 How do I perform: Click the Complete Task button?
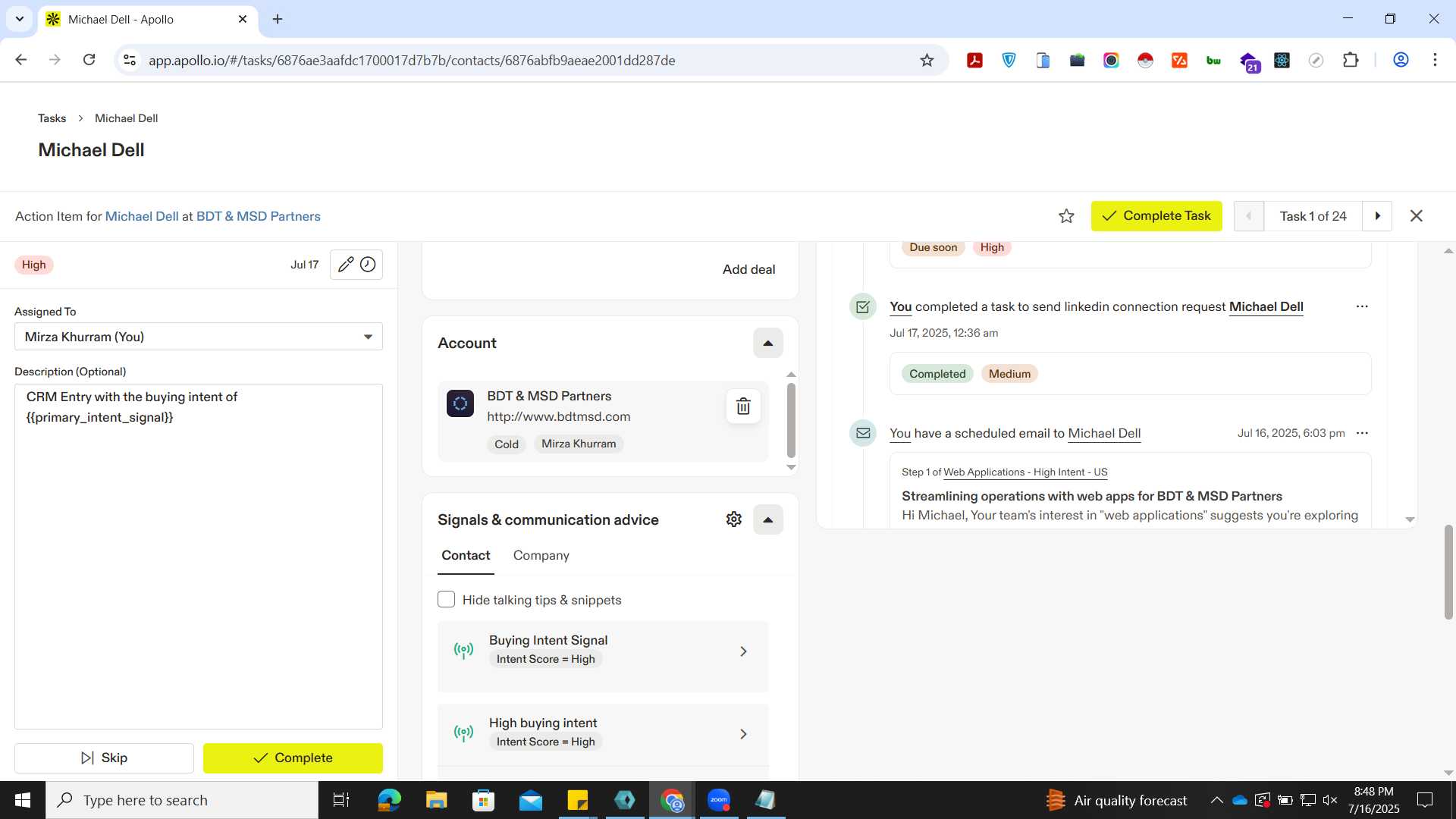pos(1156,216)
